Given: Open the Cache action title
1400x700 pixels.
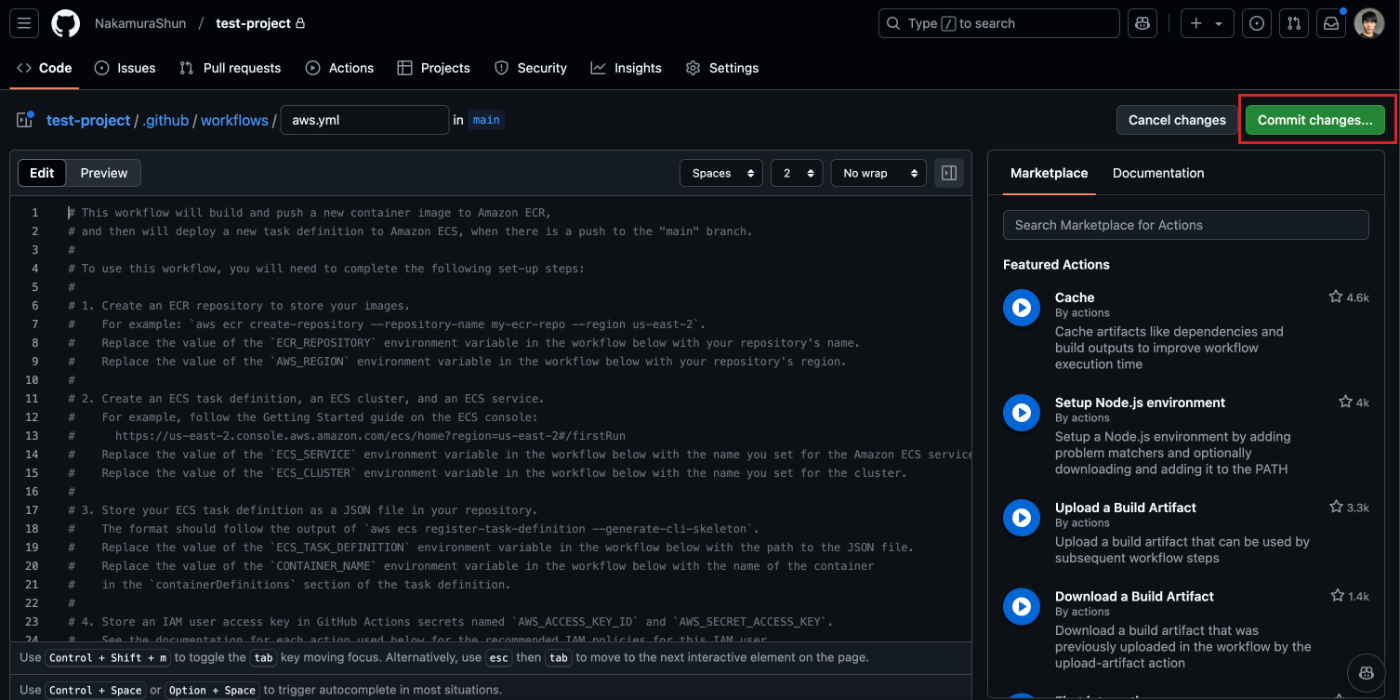Looking at the screenshot, I should pyautogui.click(x=1075, y=297).
